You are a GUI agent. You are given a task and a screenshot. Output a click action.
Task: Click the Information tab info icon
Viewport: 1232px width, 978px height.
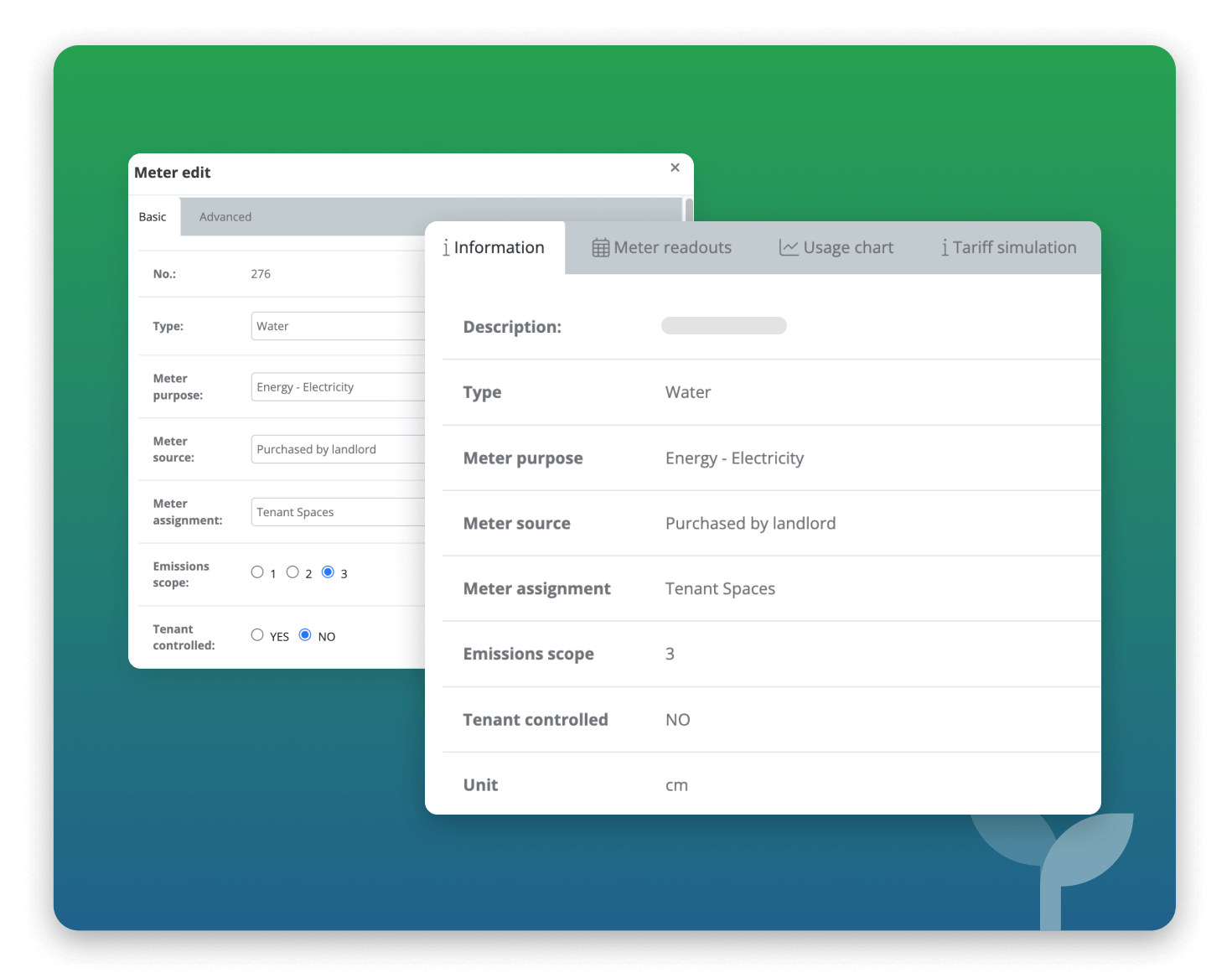446,247
